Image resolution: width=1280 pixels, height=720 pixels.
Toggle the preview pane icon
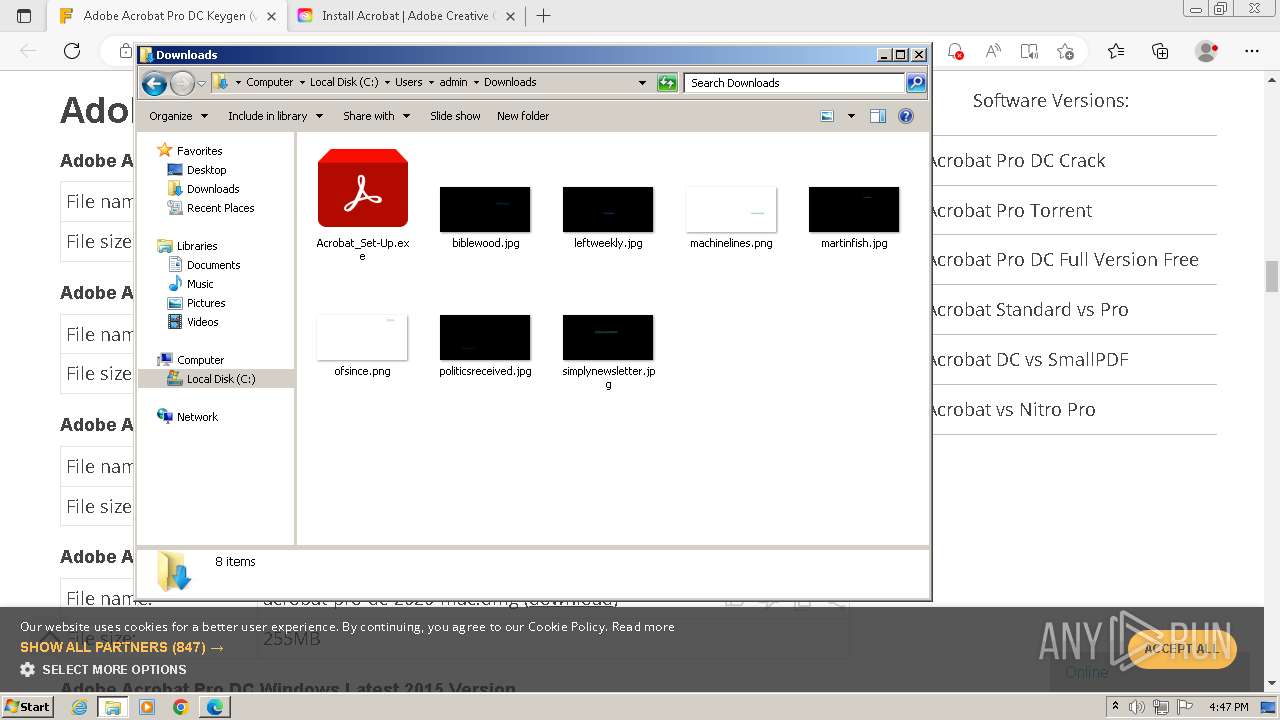point(878,116)
